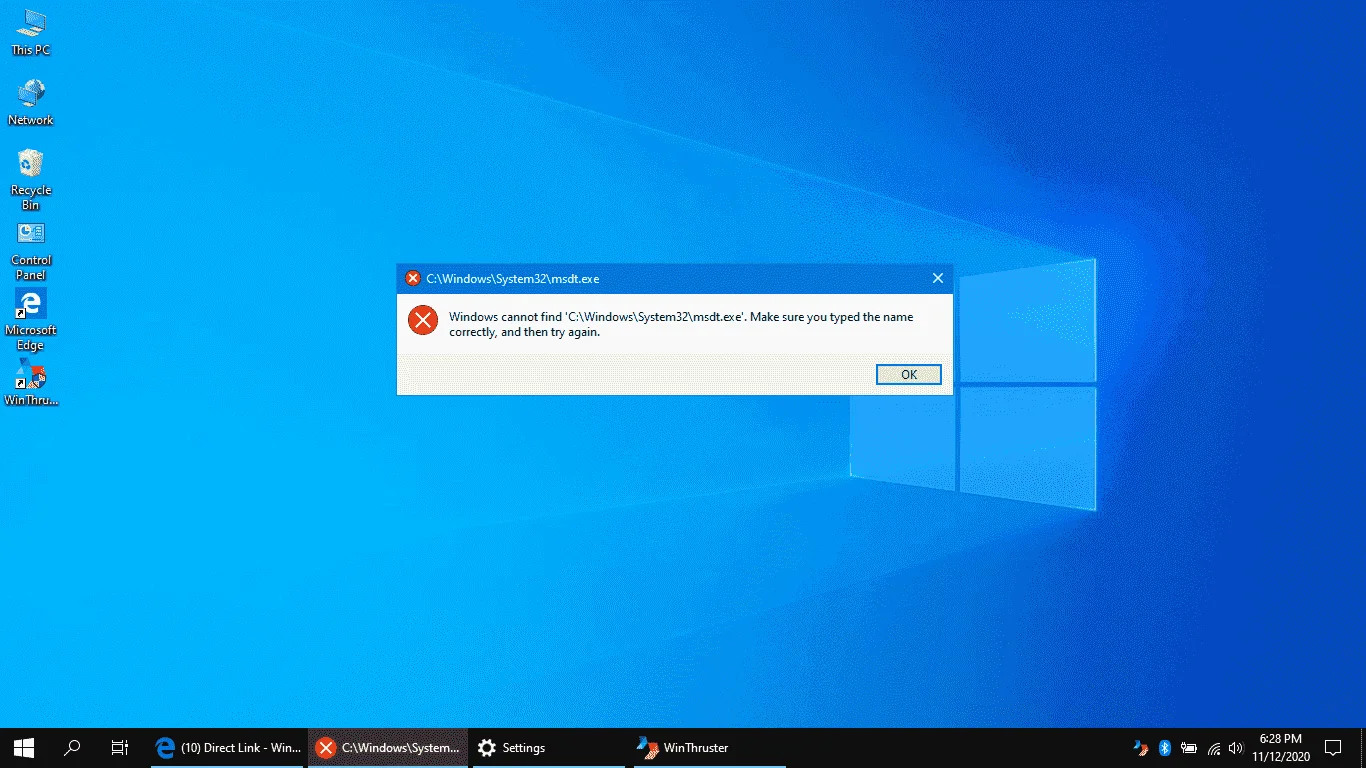Click Bluetooth tray icon
This screenshot has width=1366, height=768.
(x=1165, y=747)
